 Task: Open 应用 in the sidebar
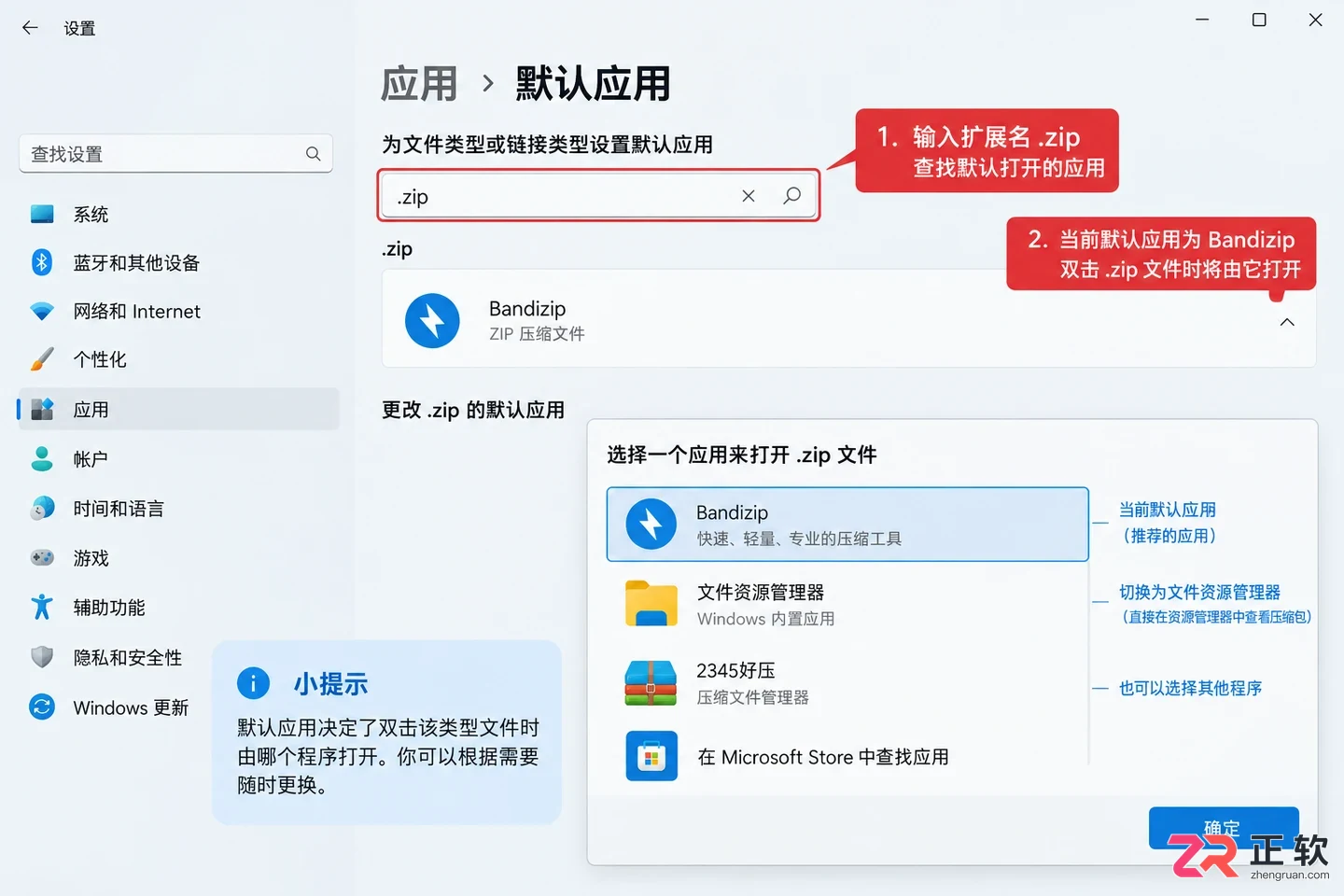178,410
